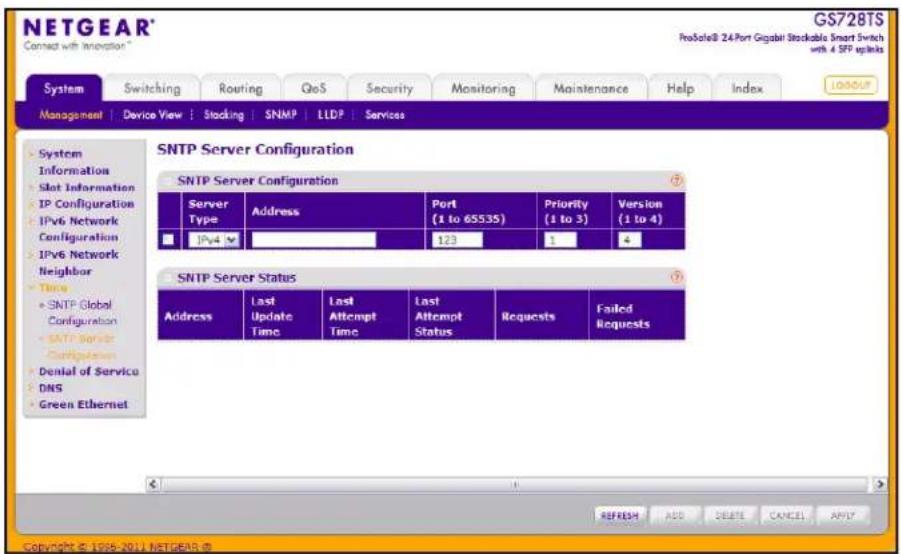Viewport: 901px width, 554px height.
Task: Expand the DNS sidebar item
Action: 50,388
